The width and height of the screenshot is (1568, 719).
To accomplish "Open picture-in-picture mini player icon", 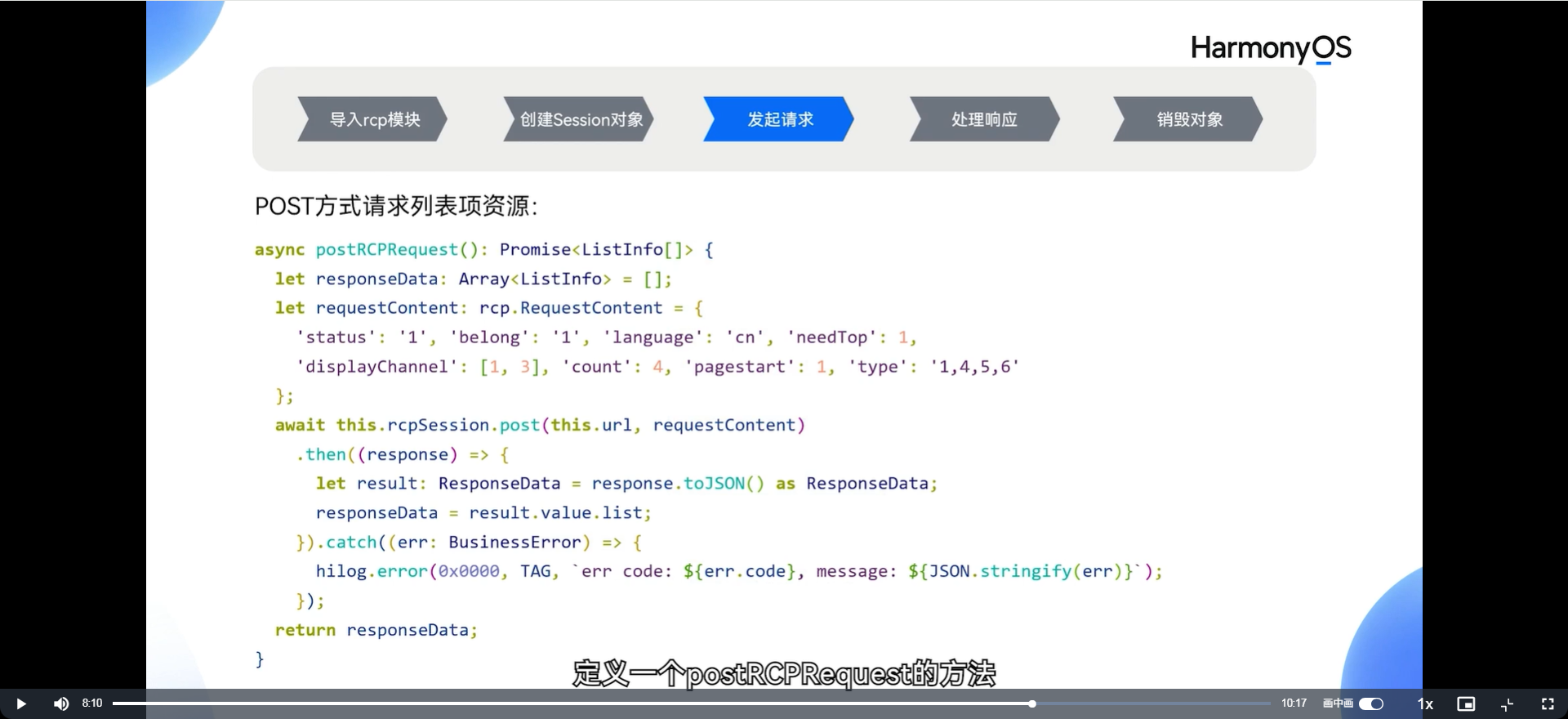I will pos(1466,703).
